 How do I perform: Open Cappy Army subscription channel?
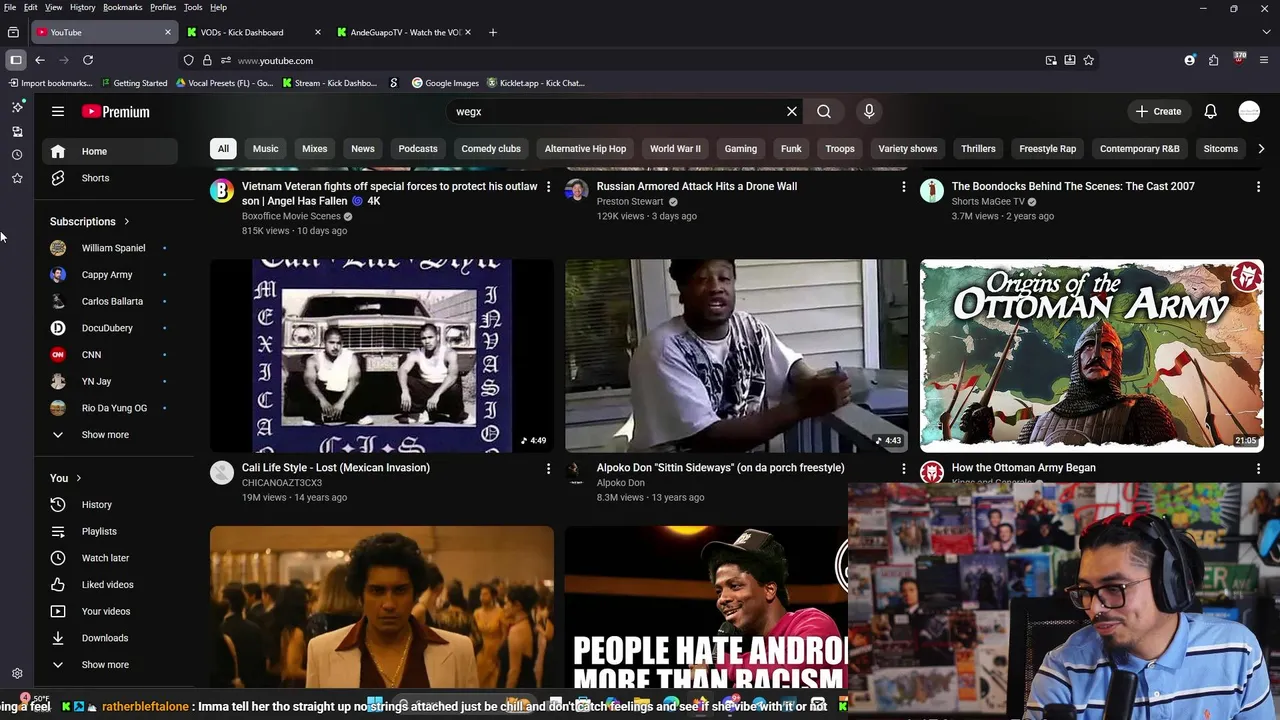[110, 275]
